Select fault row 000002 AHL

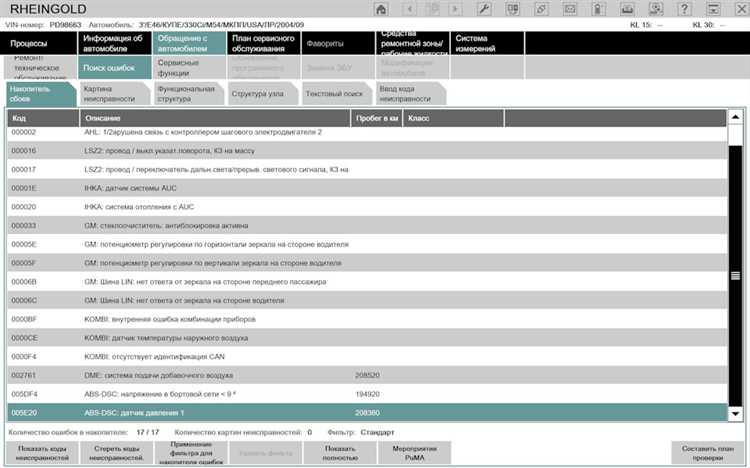coord(367,132)
